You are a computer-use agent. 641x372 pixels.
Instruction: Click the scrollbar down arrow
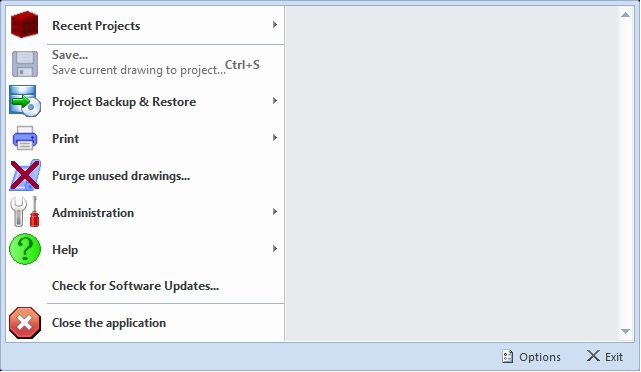click(625, 332)
